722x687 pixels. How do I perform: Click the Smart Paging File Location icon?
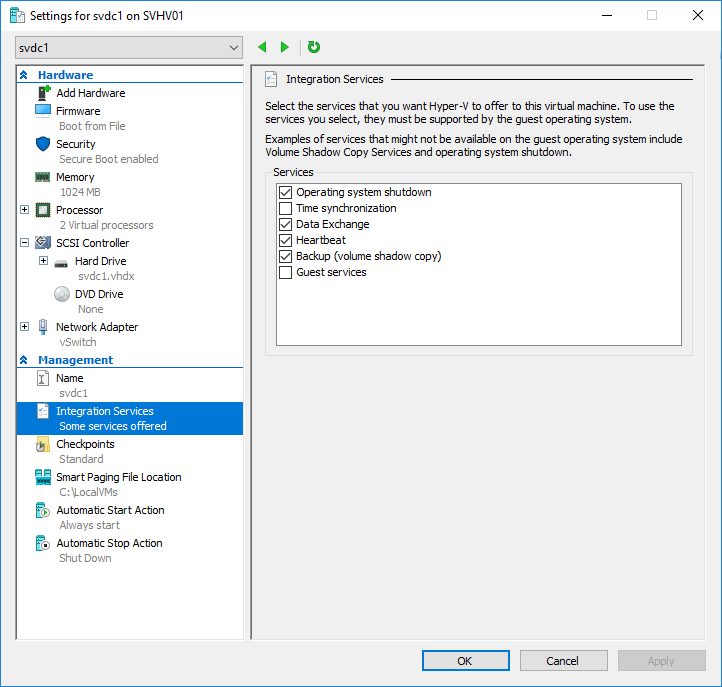43,477
